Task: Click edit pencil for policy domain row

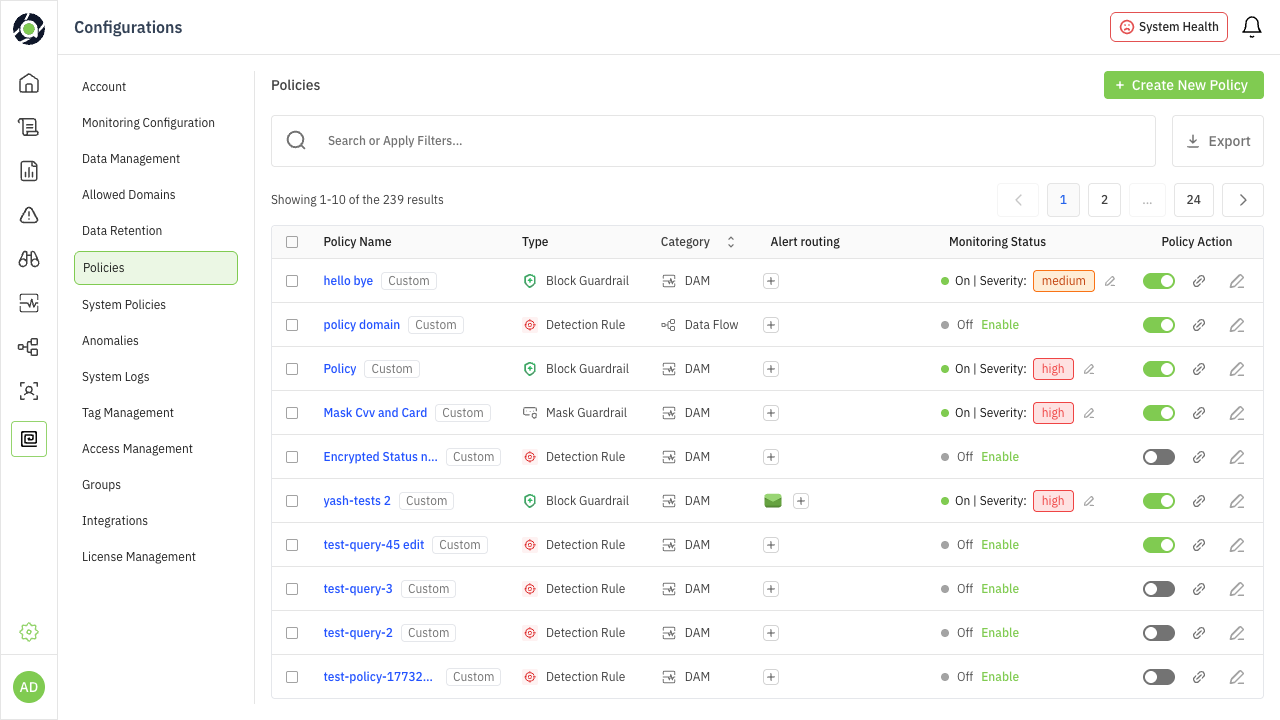Action: 1237,325
